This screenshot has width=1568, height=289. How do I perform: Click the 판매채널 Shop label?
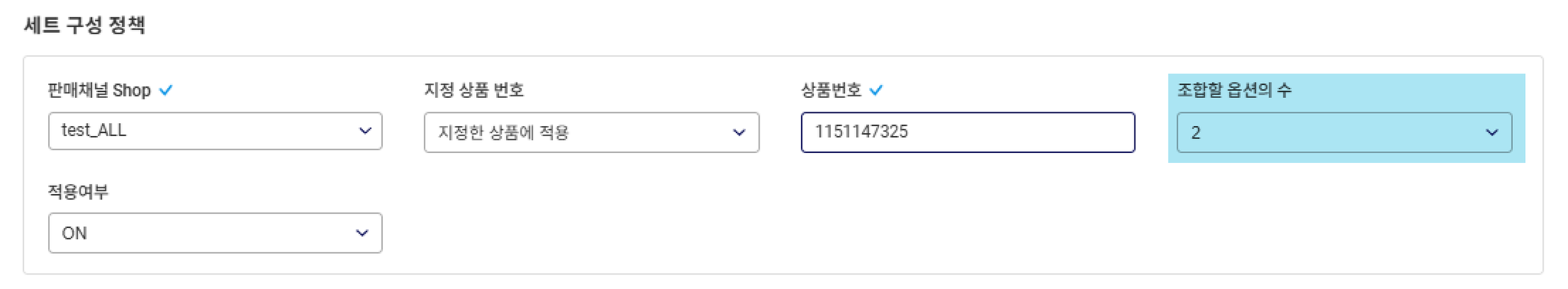99,90
